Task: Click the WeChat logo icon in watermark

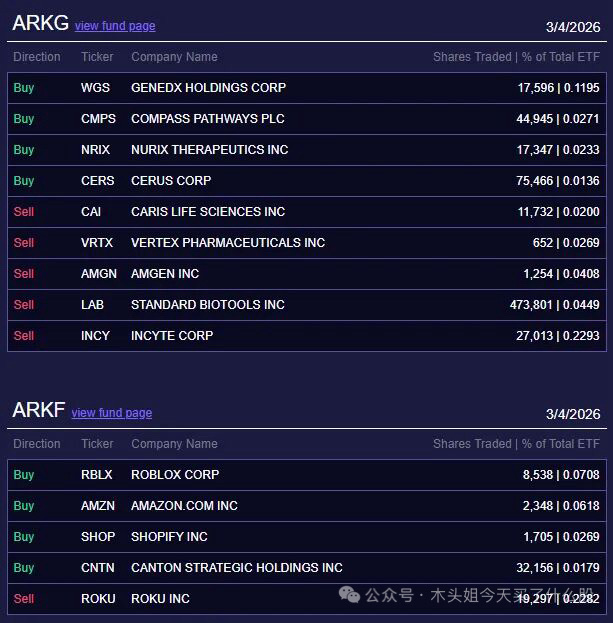Action: 350,595
